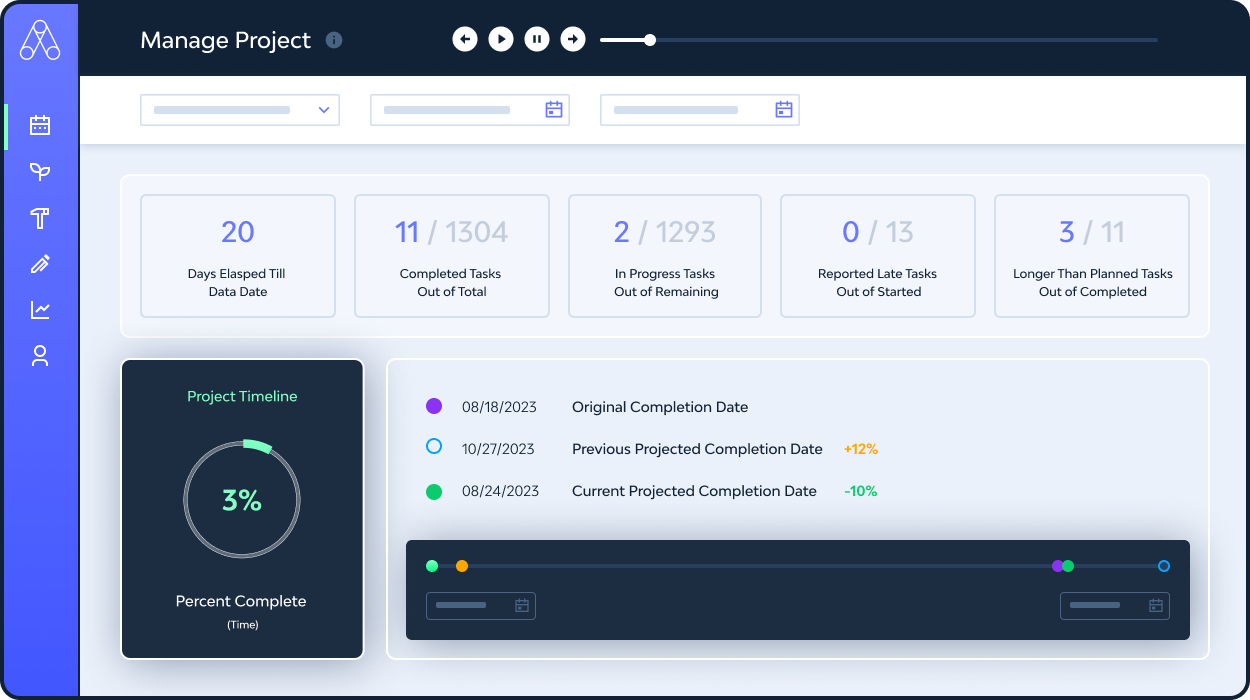This screenshot has width=1250, height=700.
Task: Select the pencil edit icon in sidebar
Action: pos(40,263)
